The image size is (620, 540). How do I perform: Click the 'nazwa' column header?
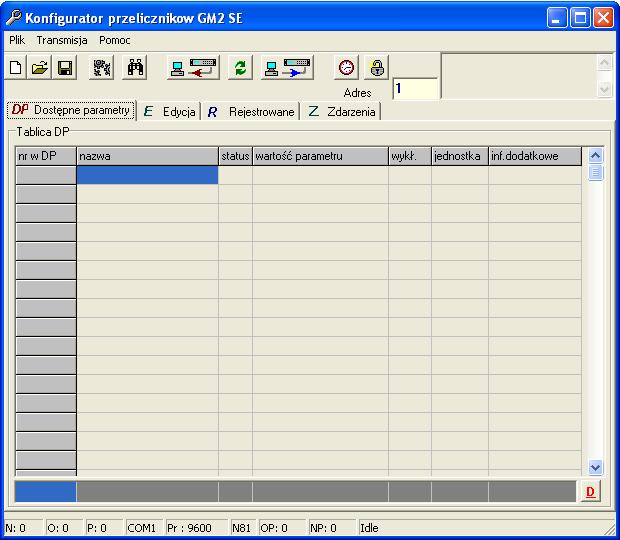pos(147,156)
